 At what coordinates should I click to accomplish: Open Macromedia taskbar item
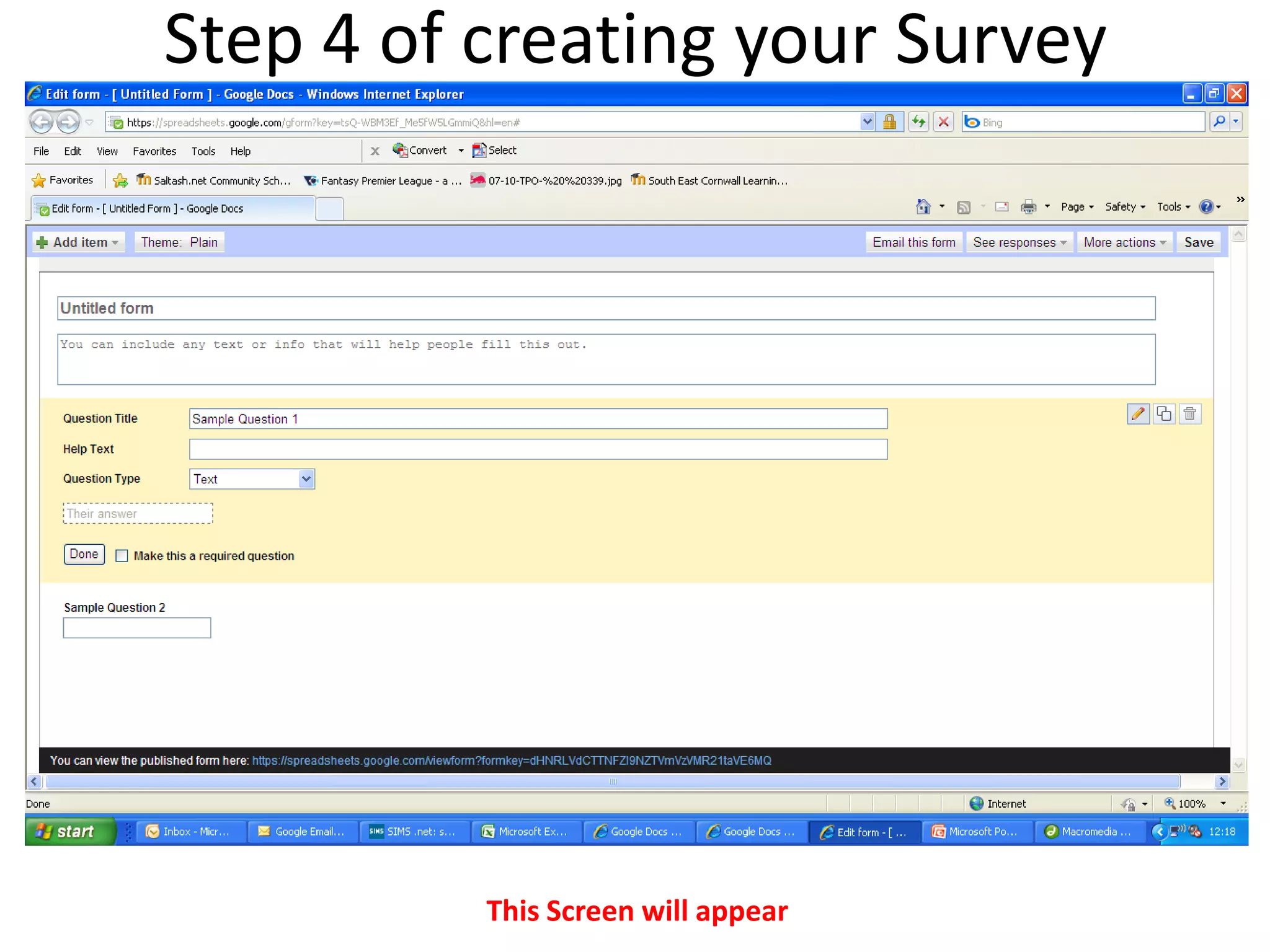pos(1090,831)
